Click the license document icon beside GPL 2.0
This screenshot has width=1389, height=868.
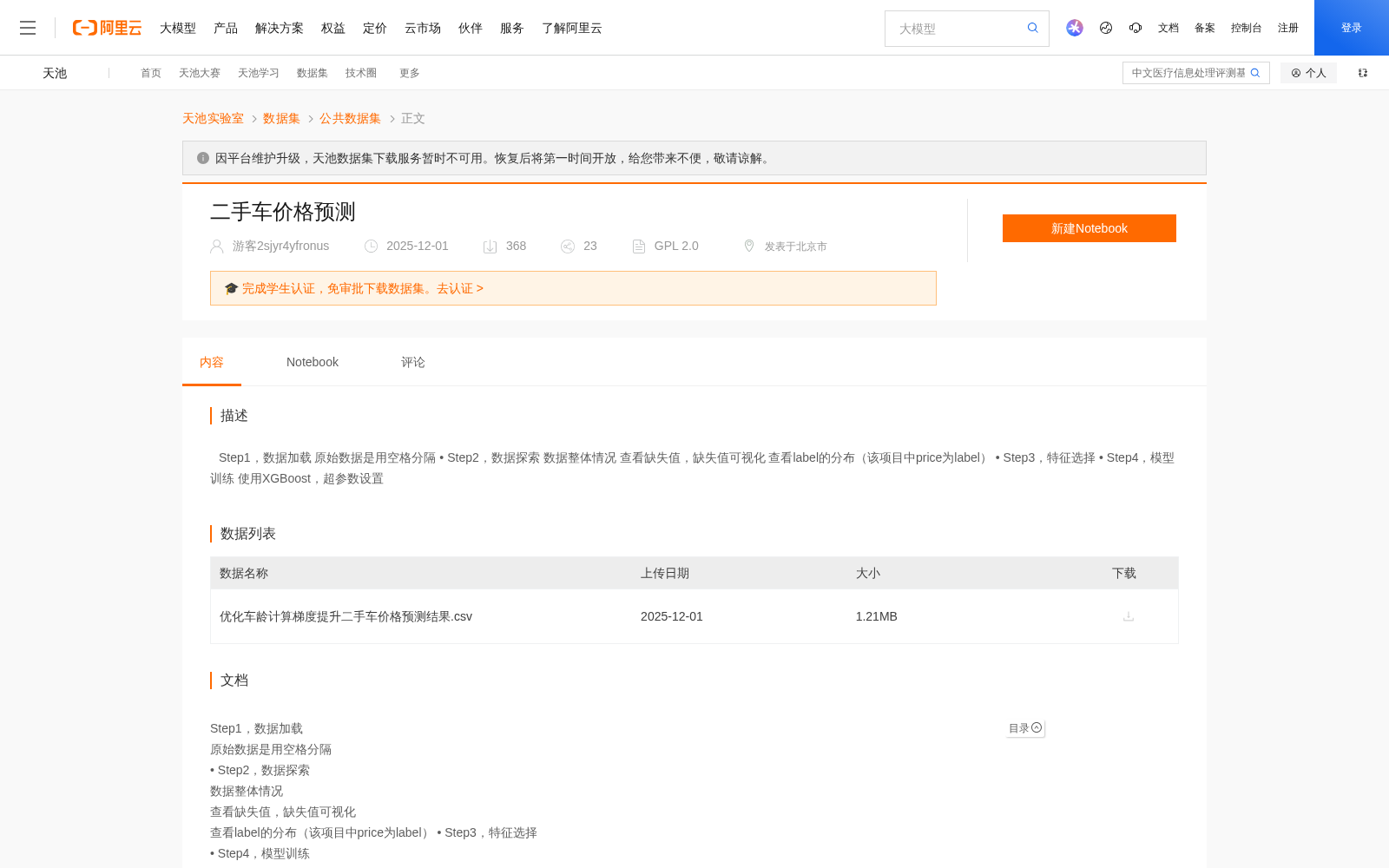coord(639,247)
